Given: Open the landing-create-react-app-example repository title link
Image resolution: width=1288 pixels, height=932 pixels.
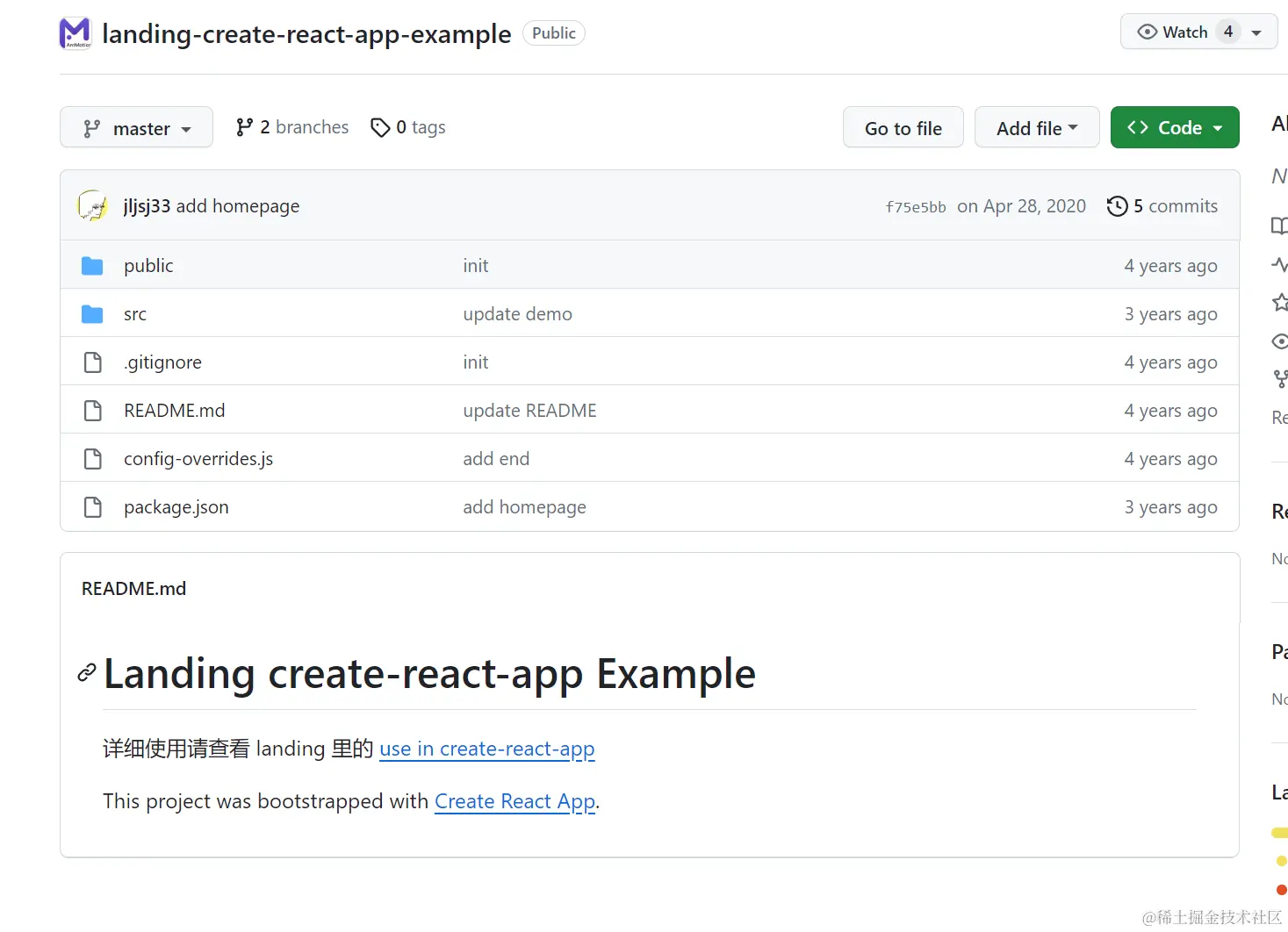Looking at the screenshot, I should click(306, 33).
